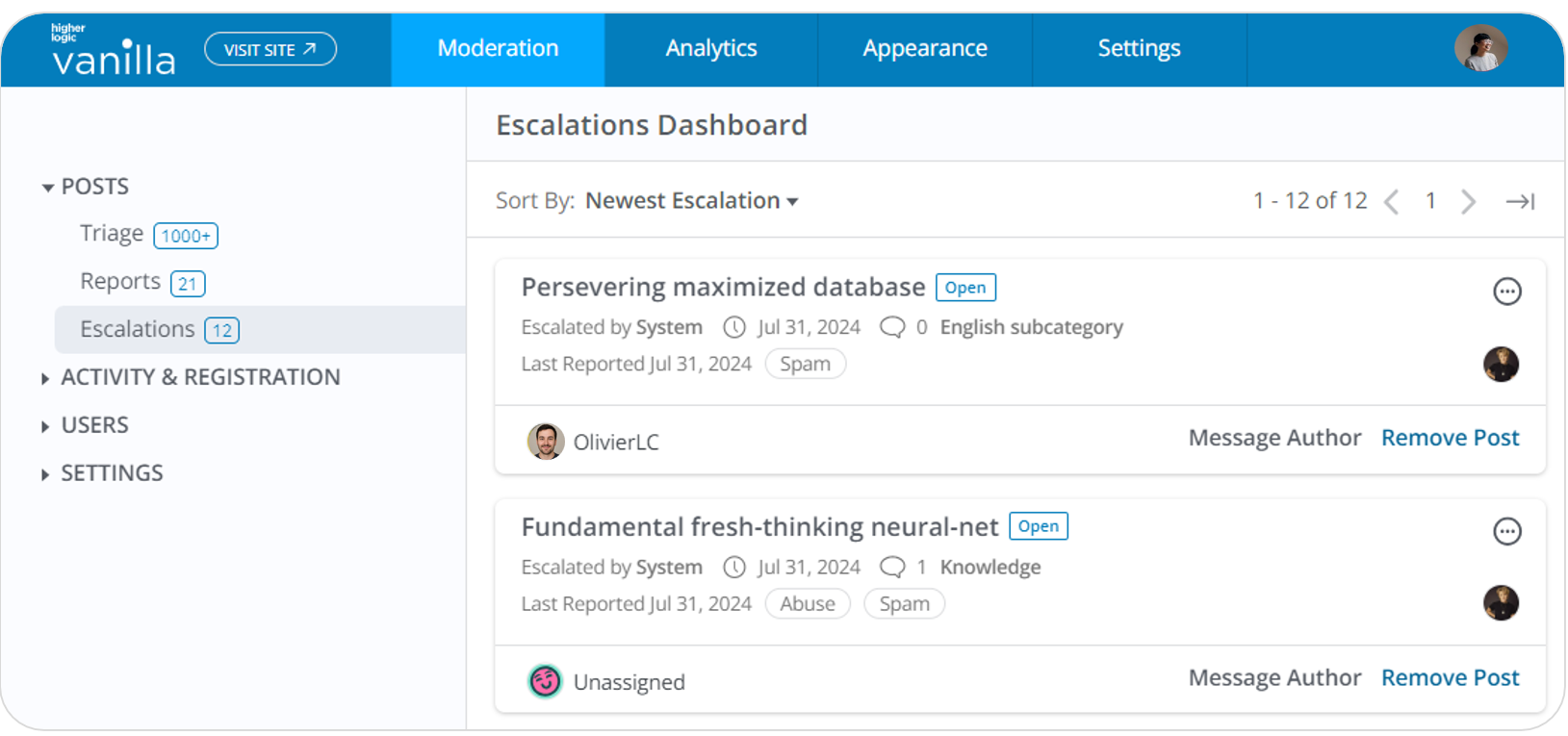The image size is (1568, 736).
Task: Open the ellipsis menu on Persevering maximized database
Action: pyautogui.click(x=1507, y=292)
